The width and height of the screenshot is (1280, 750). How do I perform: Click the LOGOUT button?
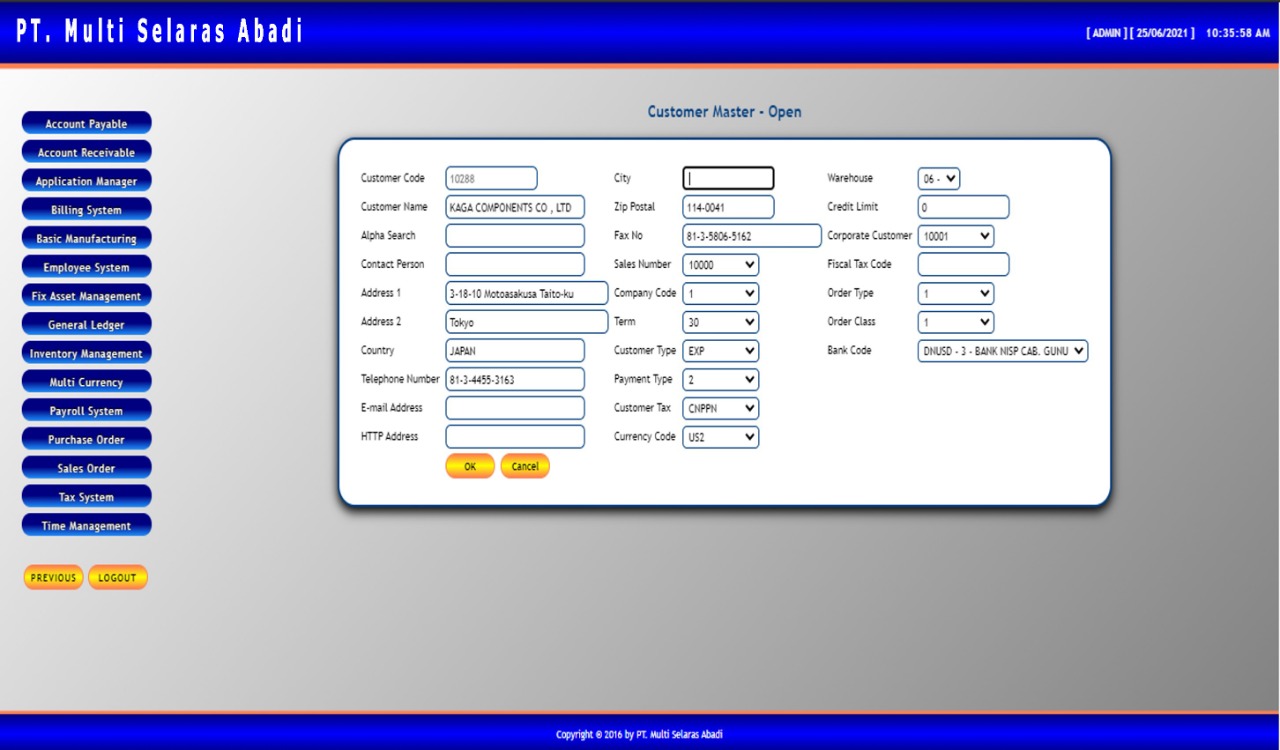[118, 577]
